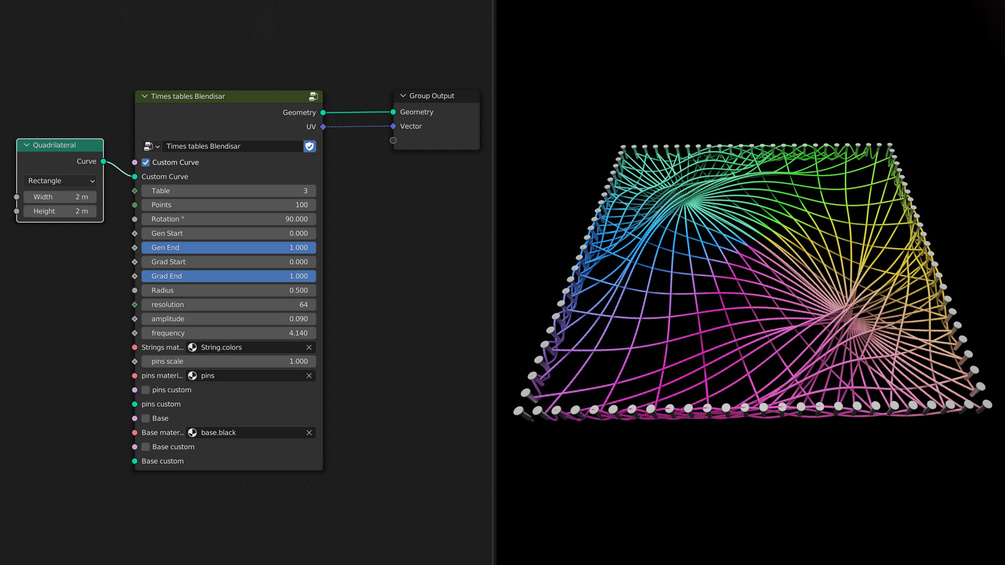Click the Strings material red socket
This screenshot has width=1005, height=565.
135,347
